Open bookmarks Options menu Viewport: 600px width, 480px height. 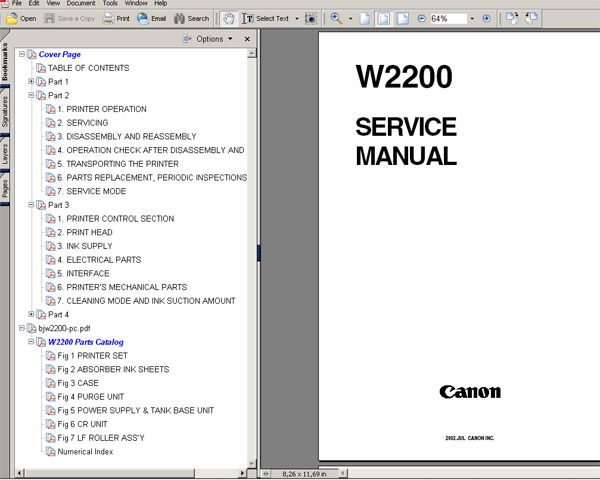(208, 39)
